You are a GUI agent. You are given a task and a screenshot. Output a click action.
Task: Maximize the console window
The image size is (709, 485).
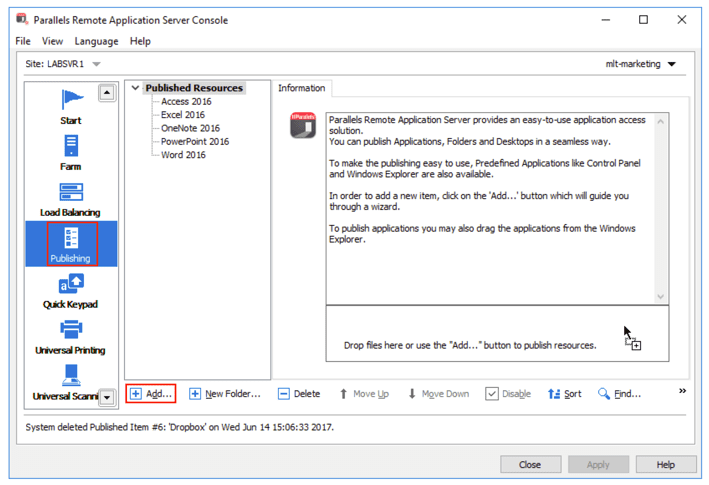643,19
